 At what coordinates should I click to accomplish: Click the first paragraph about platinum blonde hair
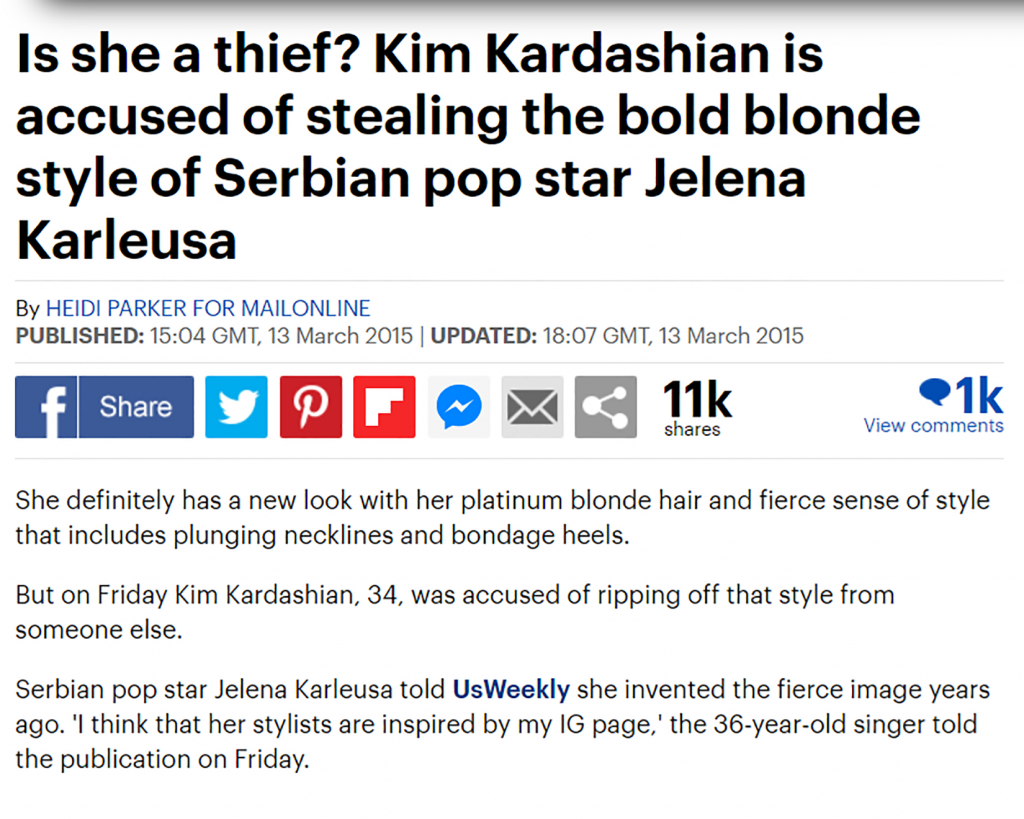503,518
